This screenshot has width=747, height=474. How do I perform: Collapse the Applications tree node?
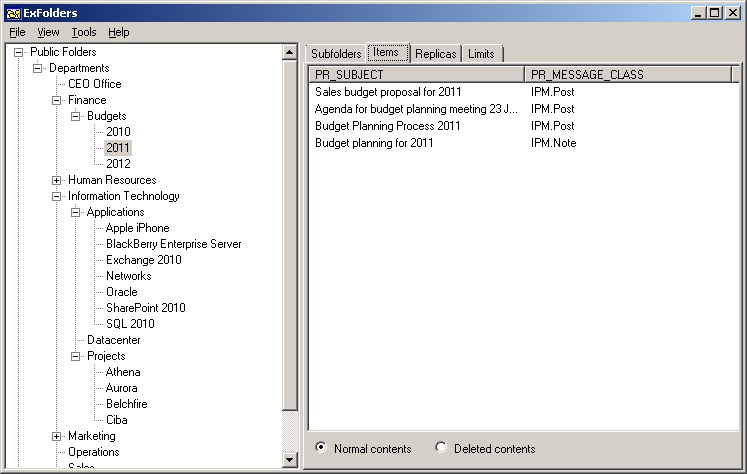point(76,212)
